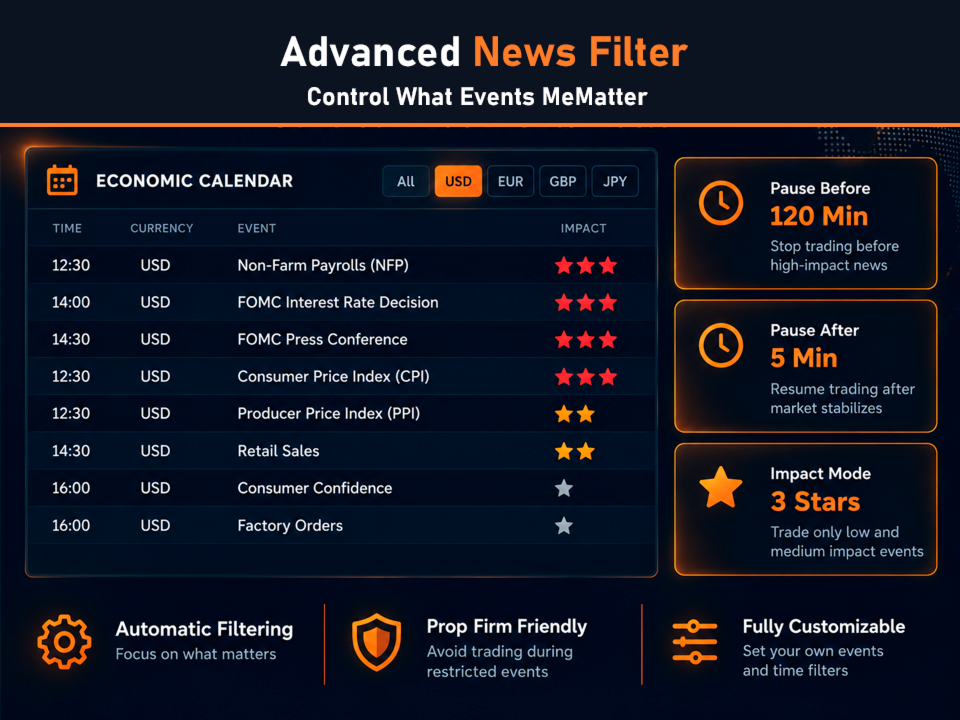Click the gray star for Factory Orders
This screenshot has height=720, width=960.
pyautogui.click(x=564, y=525)
